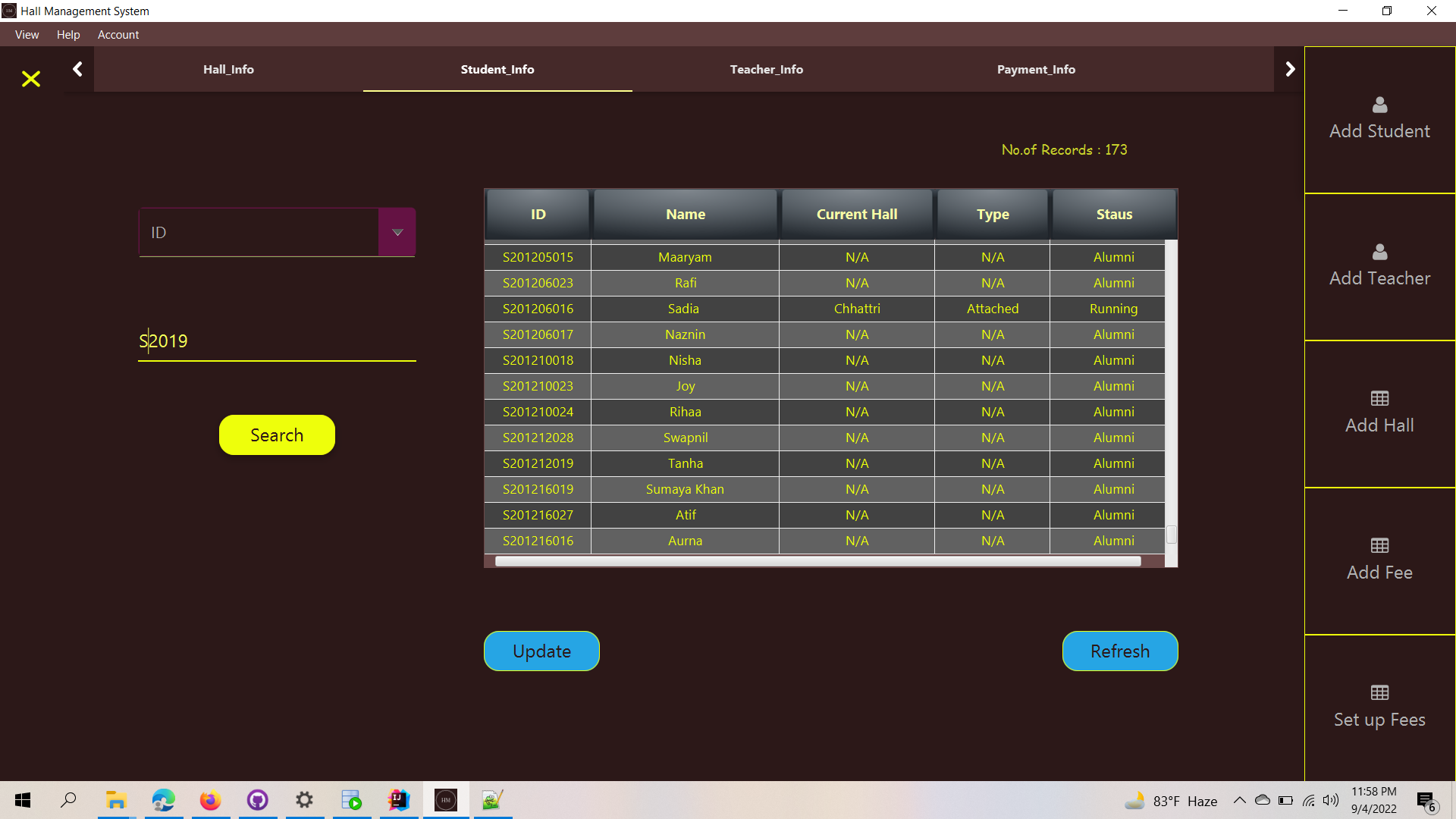Open IntelliJ IDEA from the taskbar
The height and width of the screenshot is (819, 1456).
(398, 800)
